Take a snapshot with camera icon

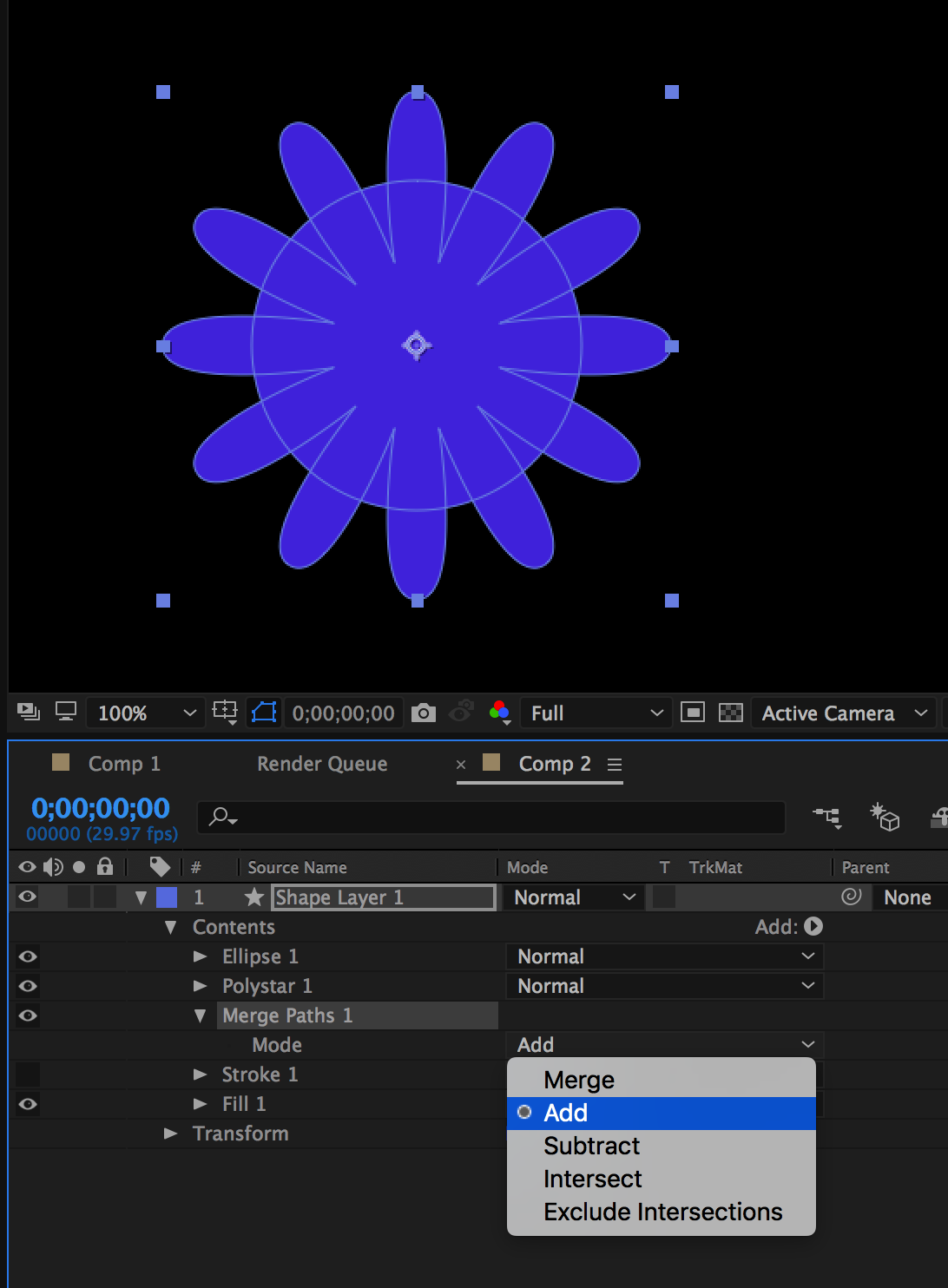click(423, 713)
